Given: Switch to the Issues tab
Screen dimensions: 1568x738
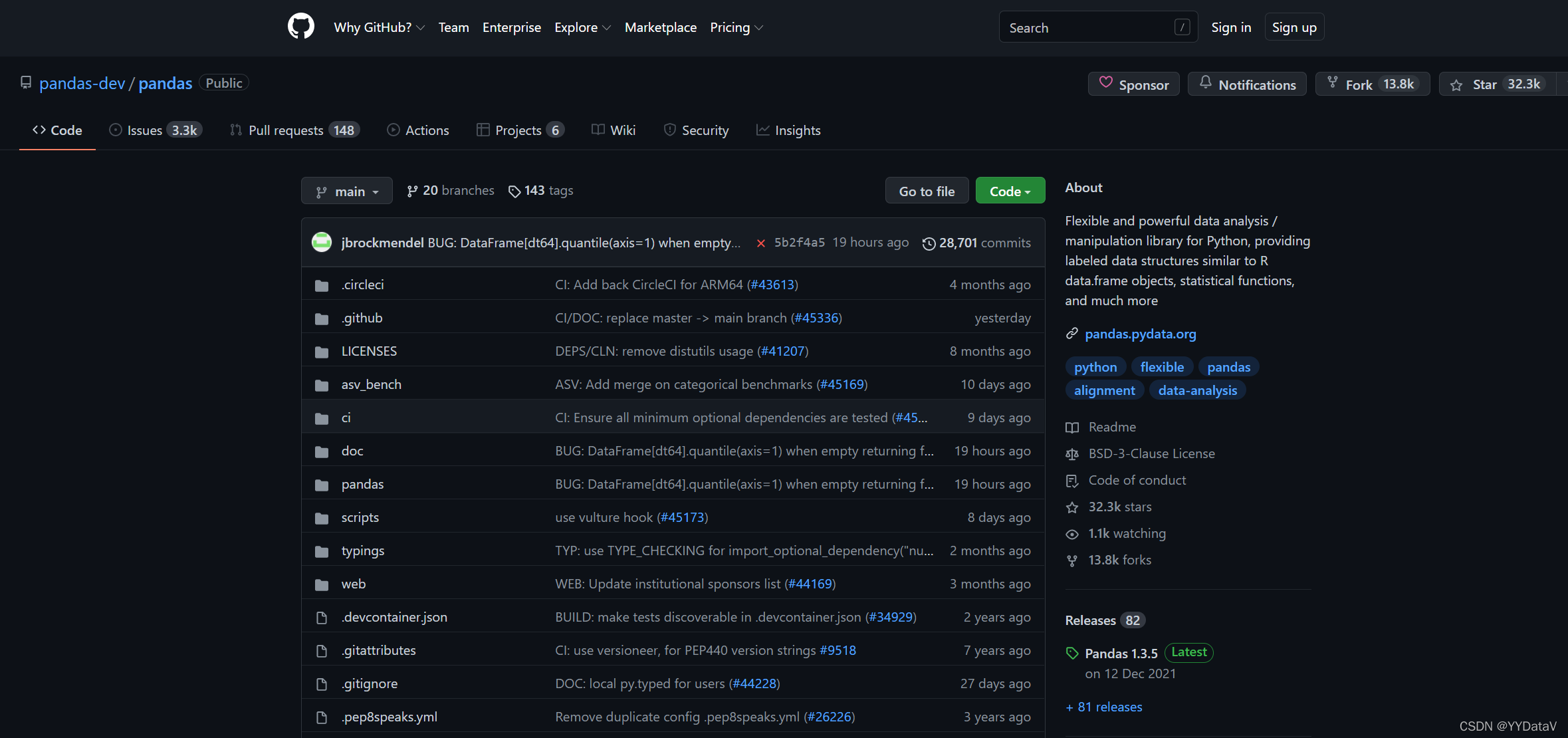Looking at the screenshot, I should 156,130.
